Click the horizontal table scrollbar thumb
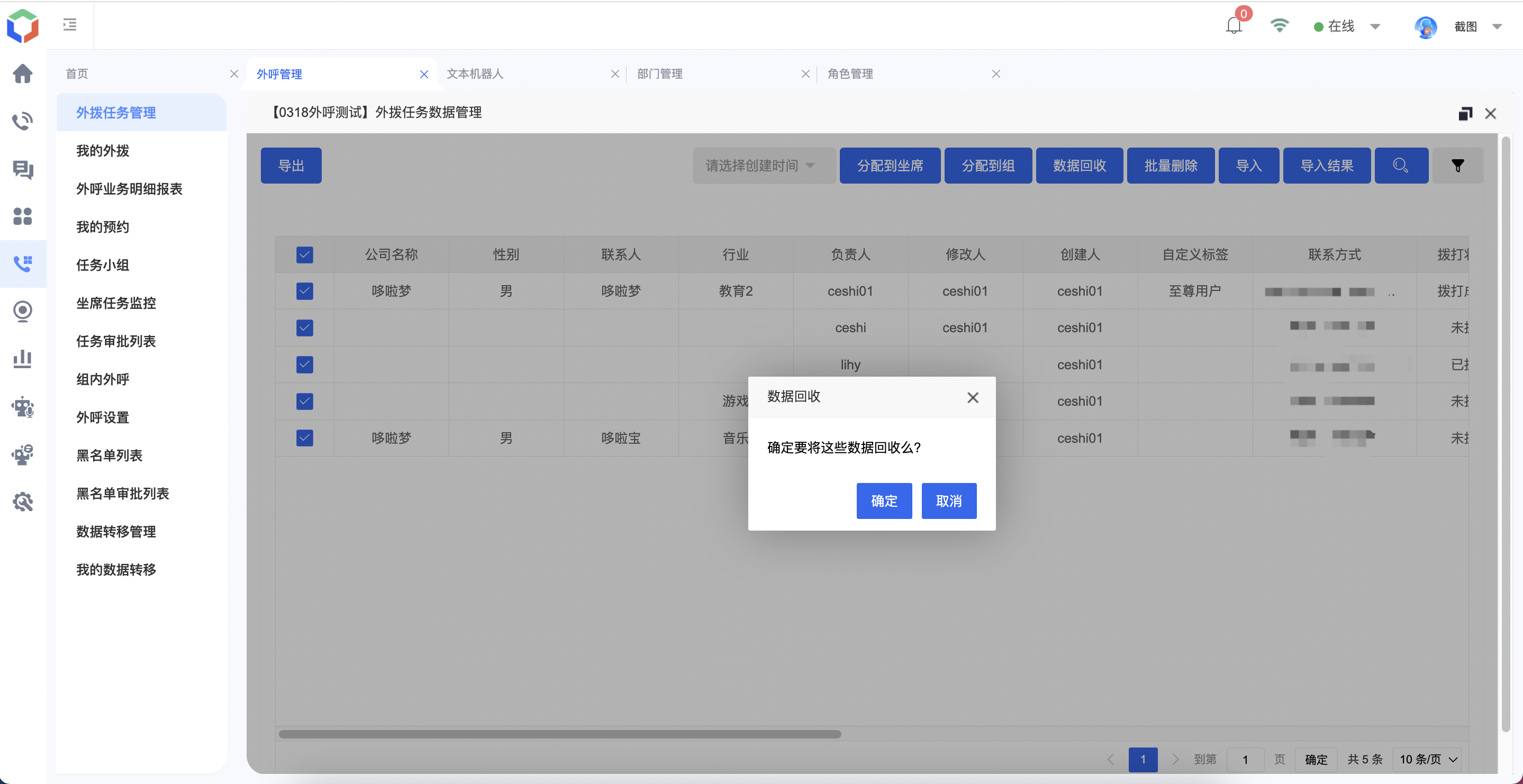This screenshot has height=784, width=1523. [559, 734]
